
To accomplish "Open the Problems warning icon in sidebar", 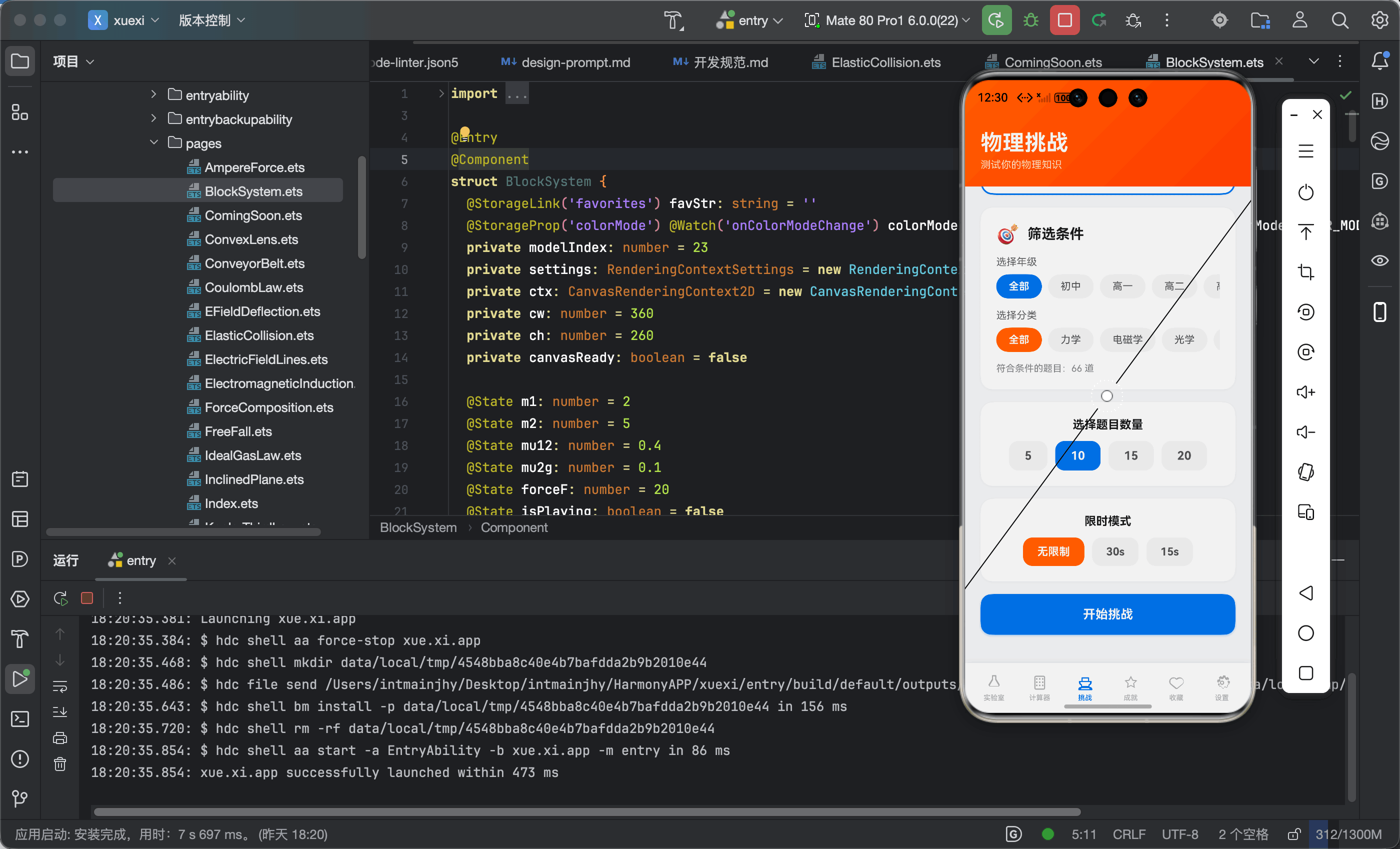I will [x=20, y=758].
